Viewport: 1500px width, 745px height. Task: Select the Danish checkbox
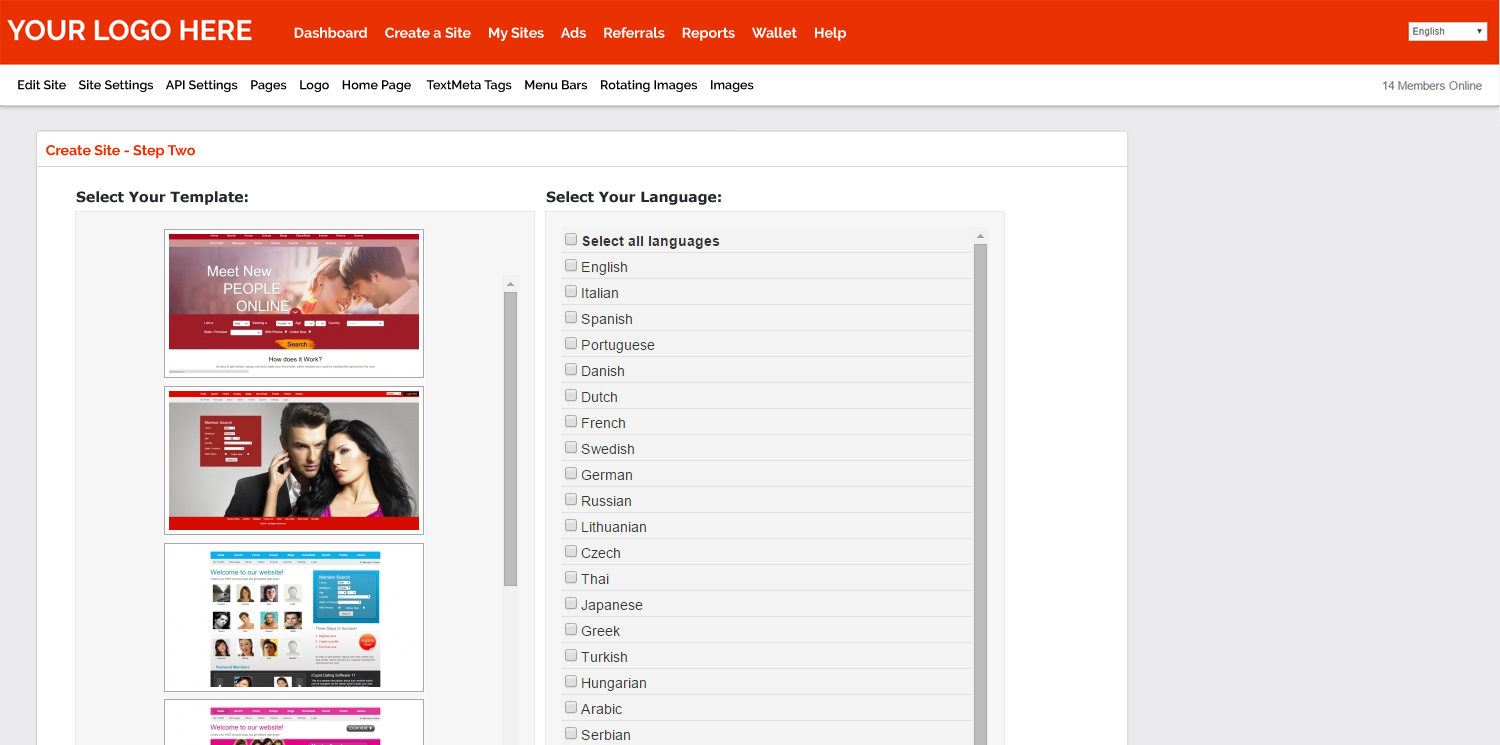point(571,370)
